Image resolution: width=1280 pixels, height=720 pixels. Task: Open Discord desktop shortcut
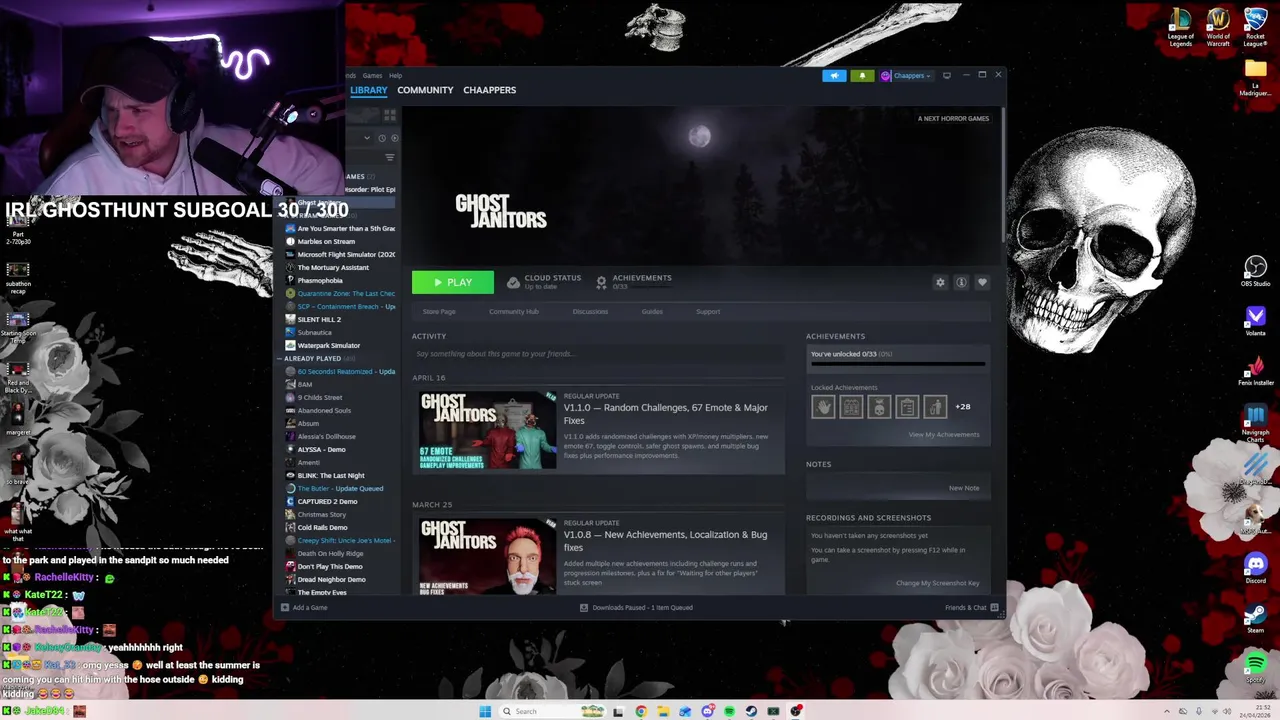tap(1255, 568)
